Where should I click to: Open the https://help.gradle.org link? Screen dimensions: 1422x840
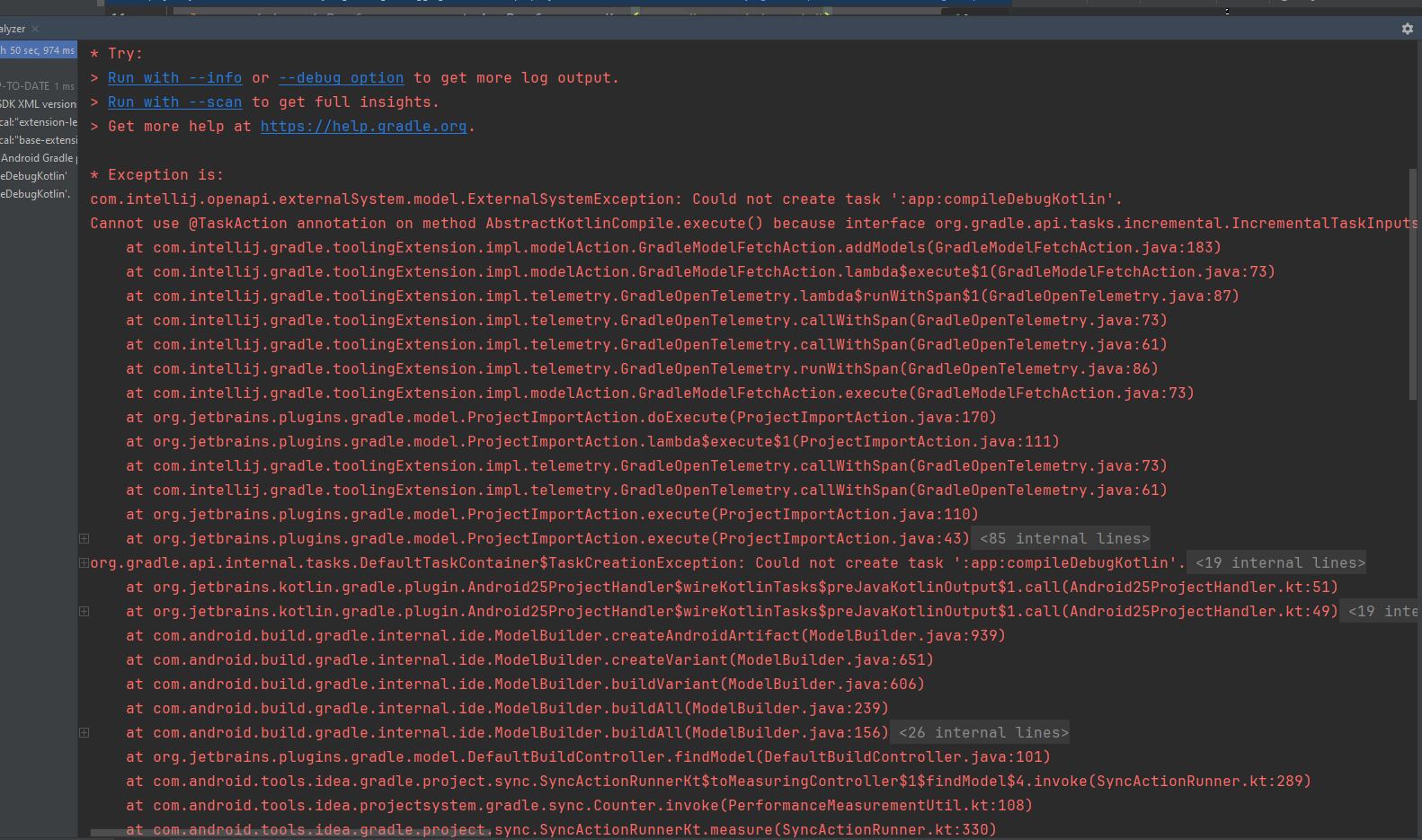point(364,127)
